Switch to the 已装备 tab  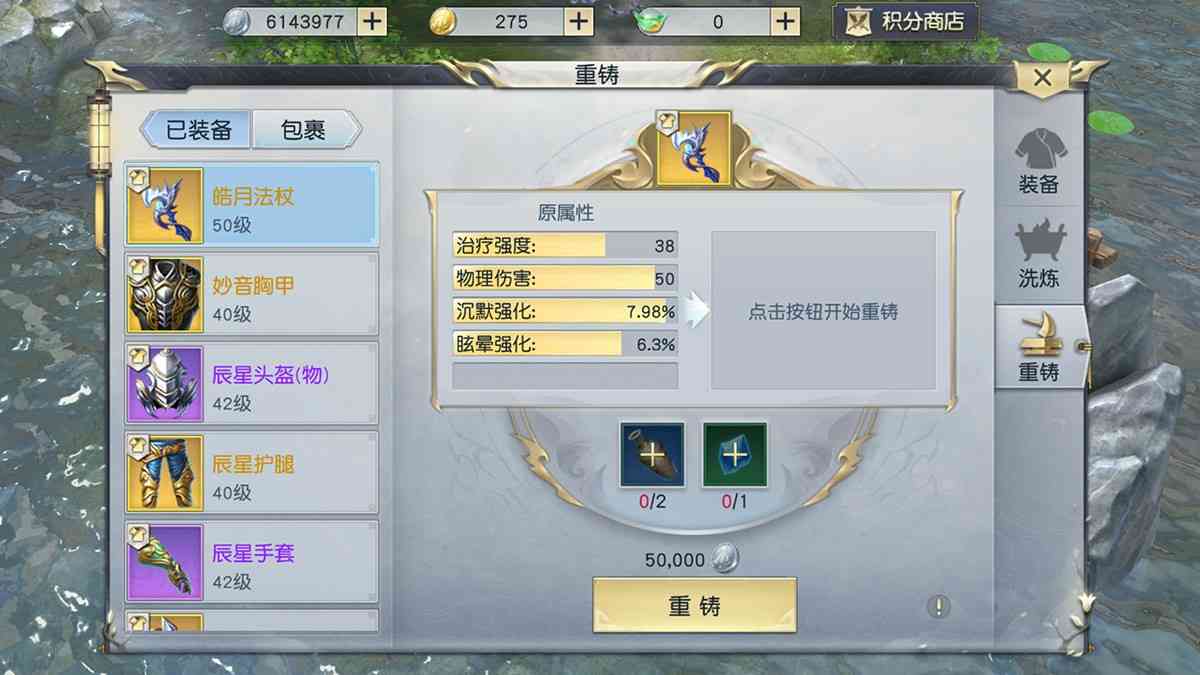196,130
